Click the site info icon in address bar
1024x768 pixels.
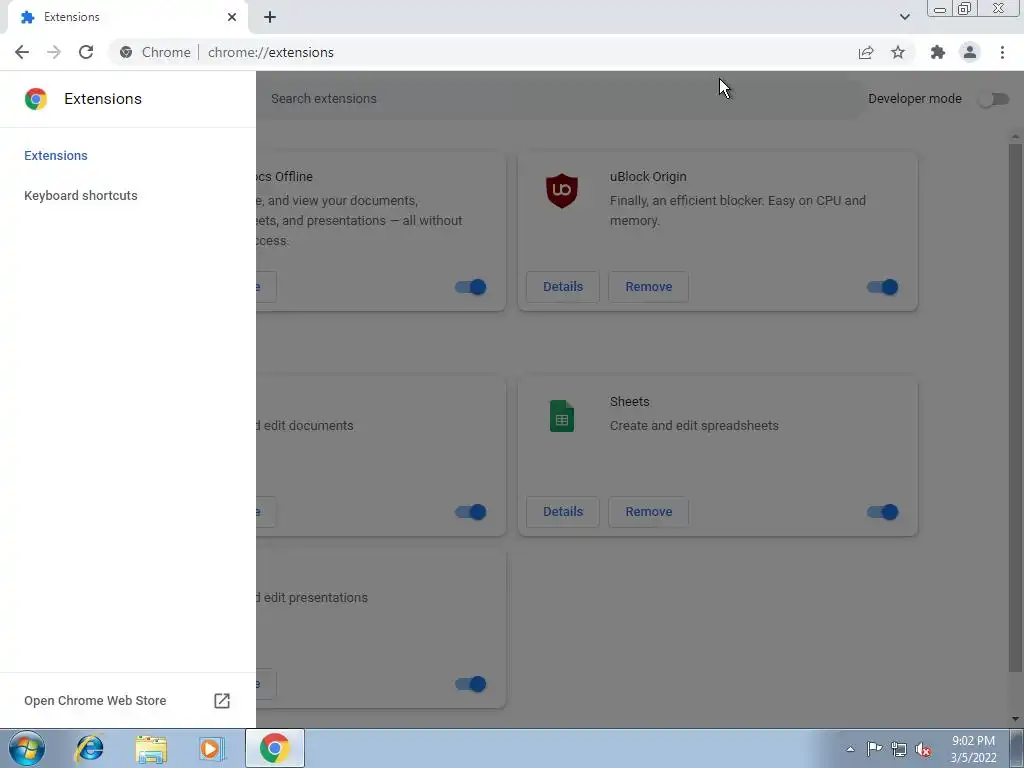coord(126,52)
